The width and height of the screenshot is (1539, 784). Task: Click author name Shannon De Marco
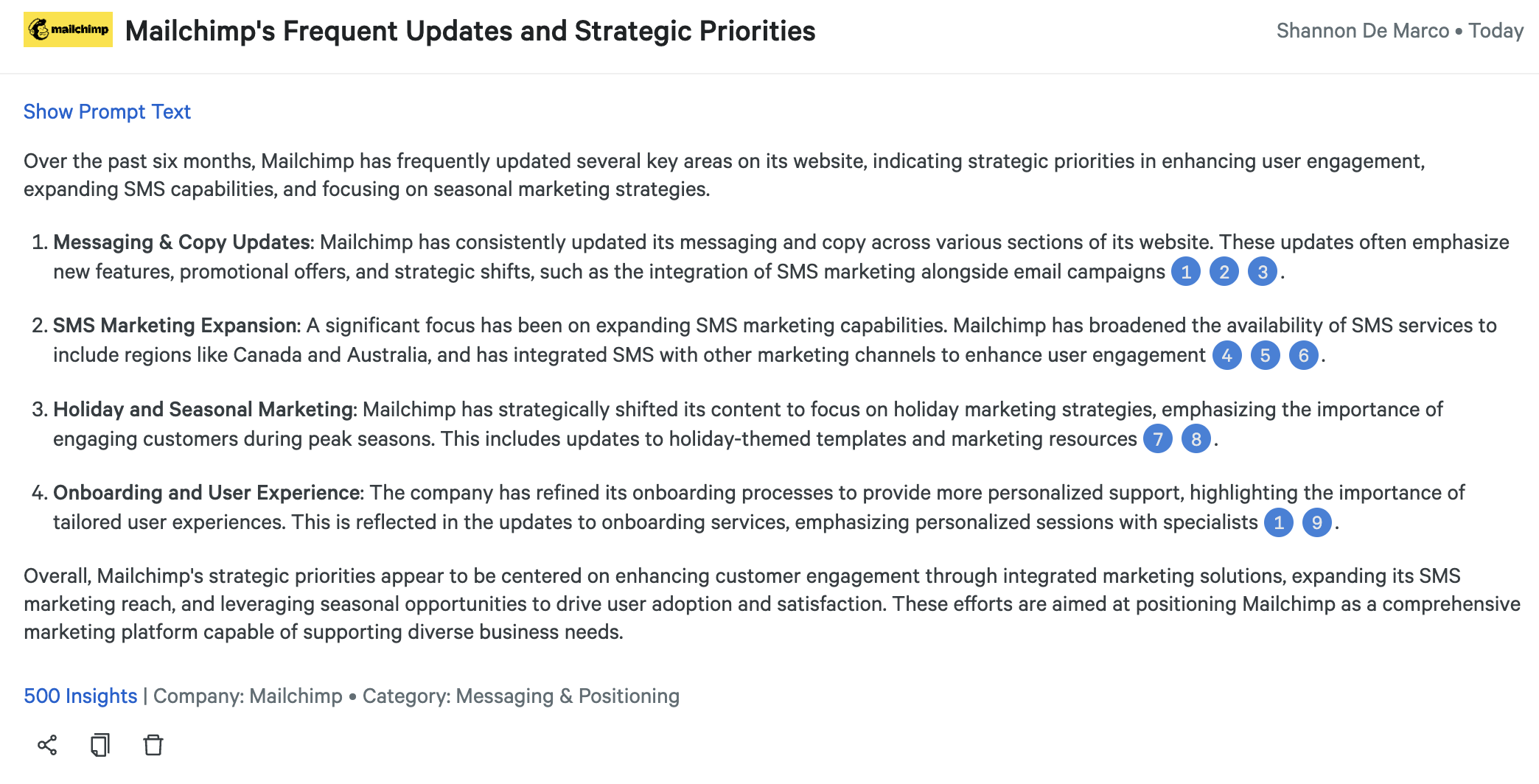[x=1363, y=31]
